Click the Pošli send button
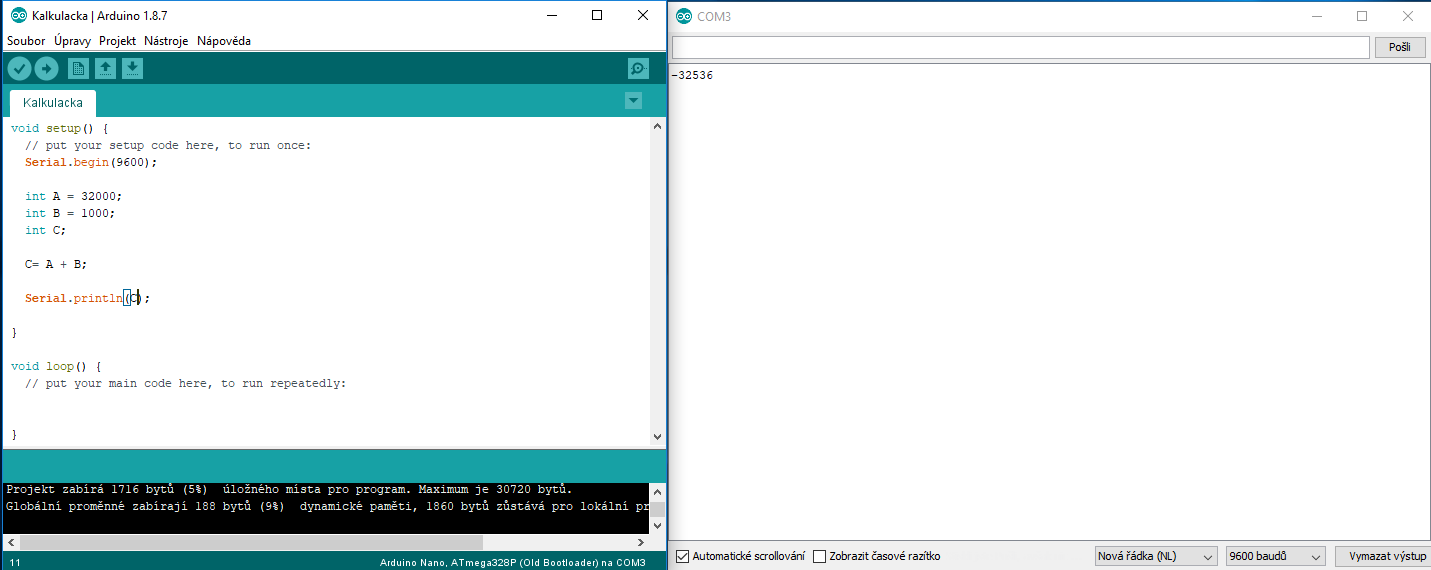Screen dimensions: 1431x570 [x=1400, y=47]
